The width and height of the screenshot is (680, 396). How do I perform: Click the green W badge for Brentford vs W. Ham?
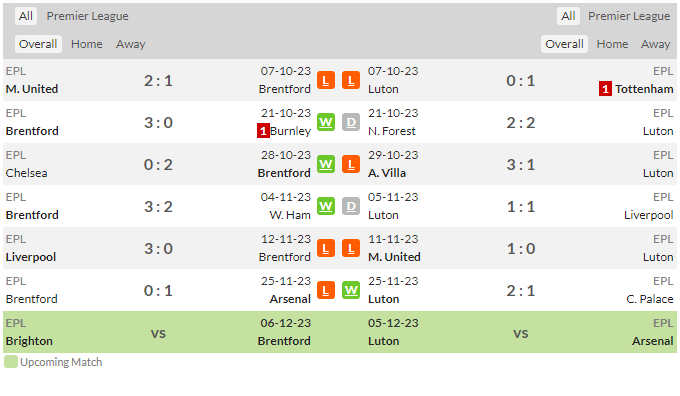pos(326,206)
